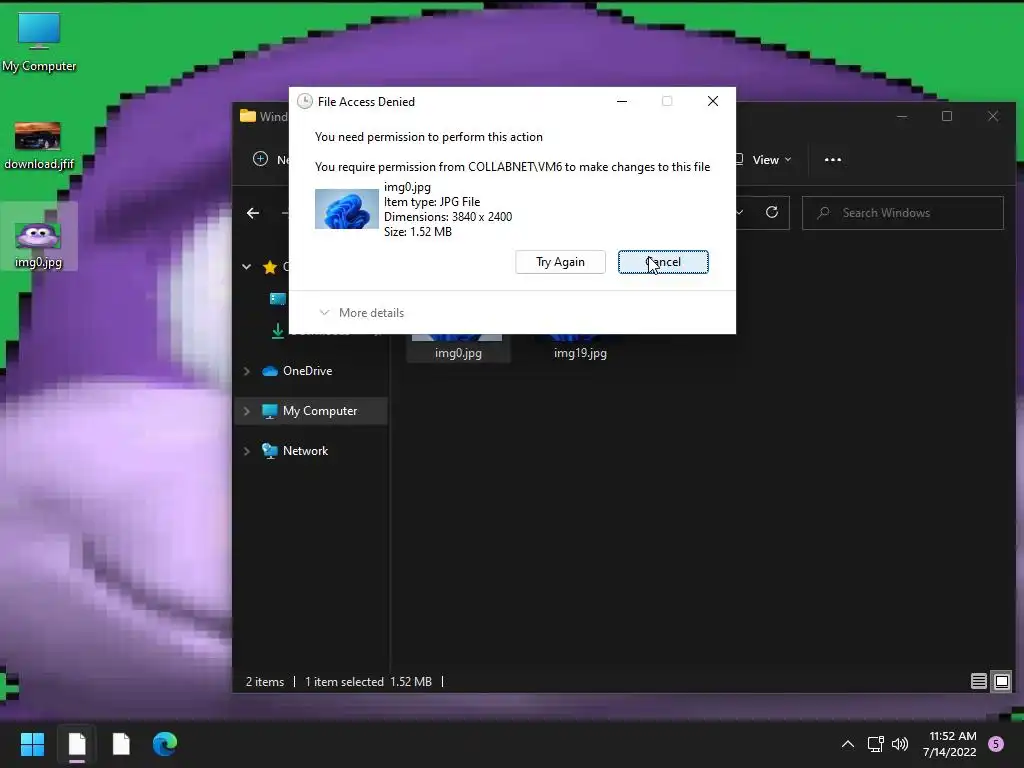Expand More details in the dialog
The image size is (1024, 768).
point(361,313)
